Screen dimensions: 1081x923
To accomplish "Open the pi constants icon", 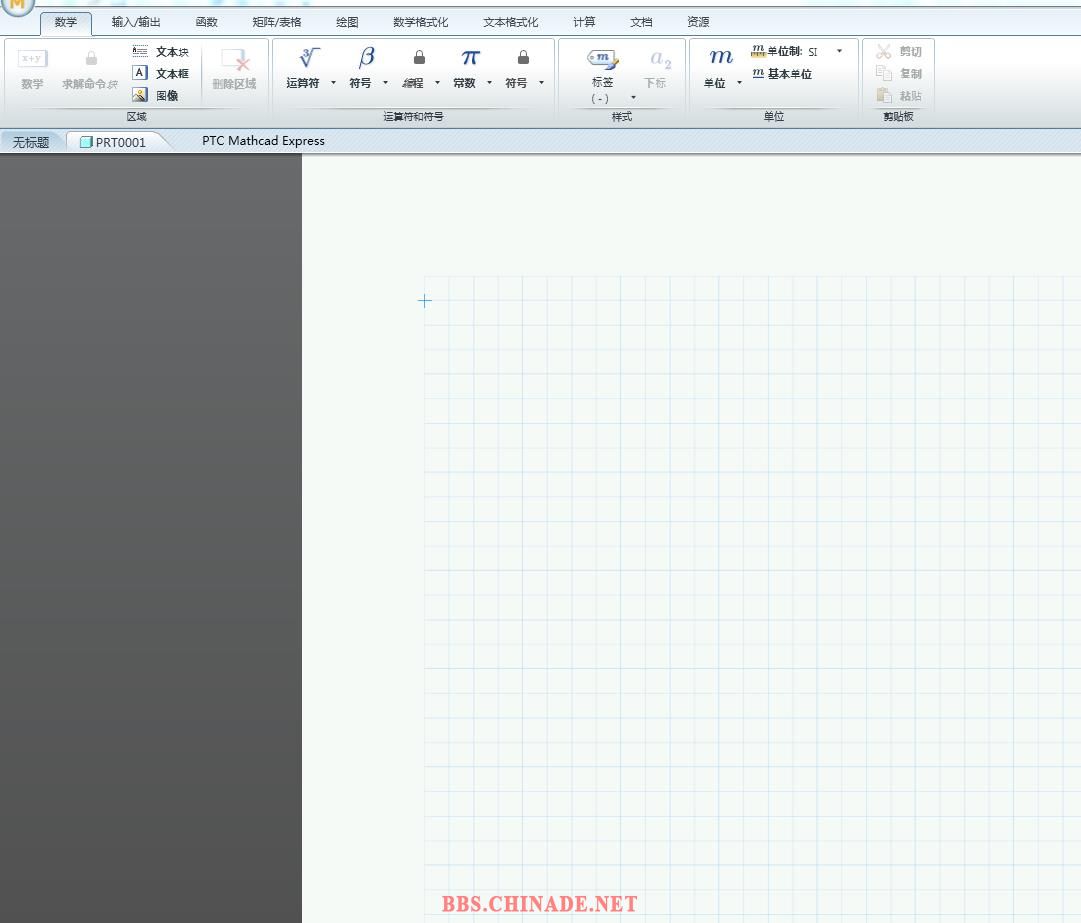I will click(470, 57).
